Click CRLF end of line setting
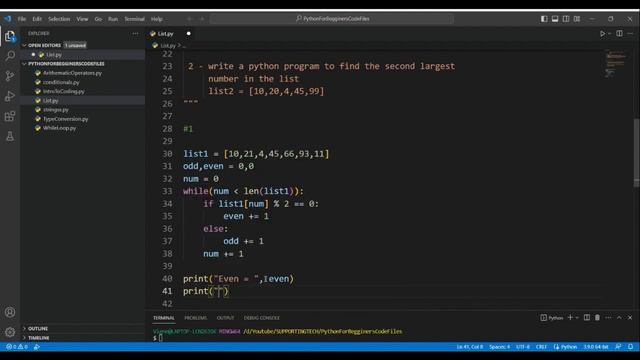Image resolution: width=640 pixels, height=360 pixels. [541, 347]
